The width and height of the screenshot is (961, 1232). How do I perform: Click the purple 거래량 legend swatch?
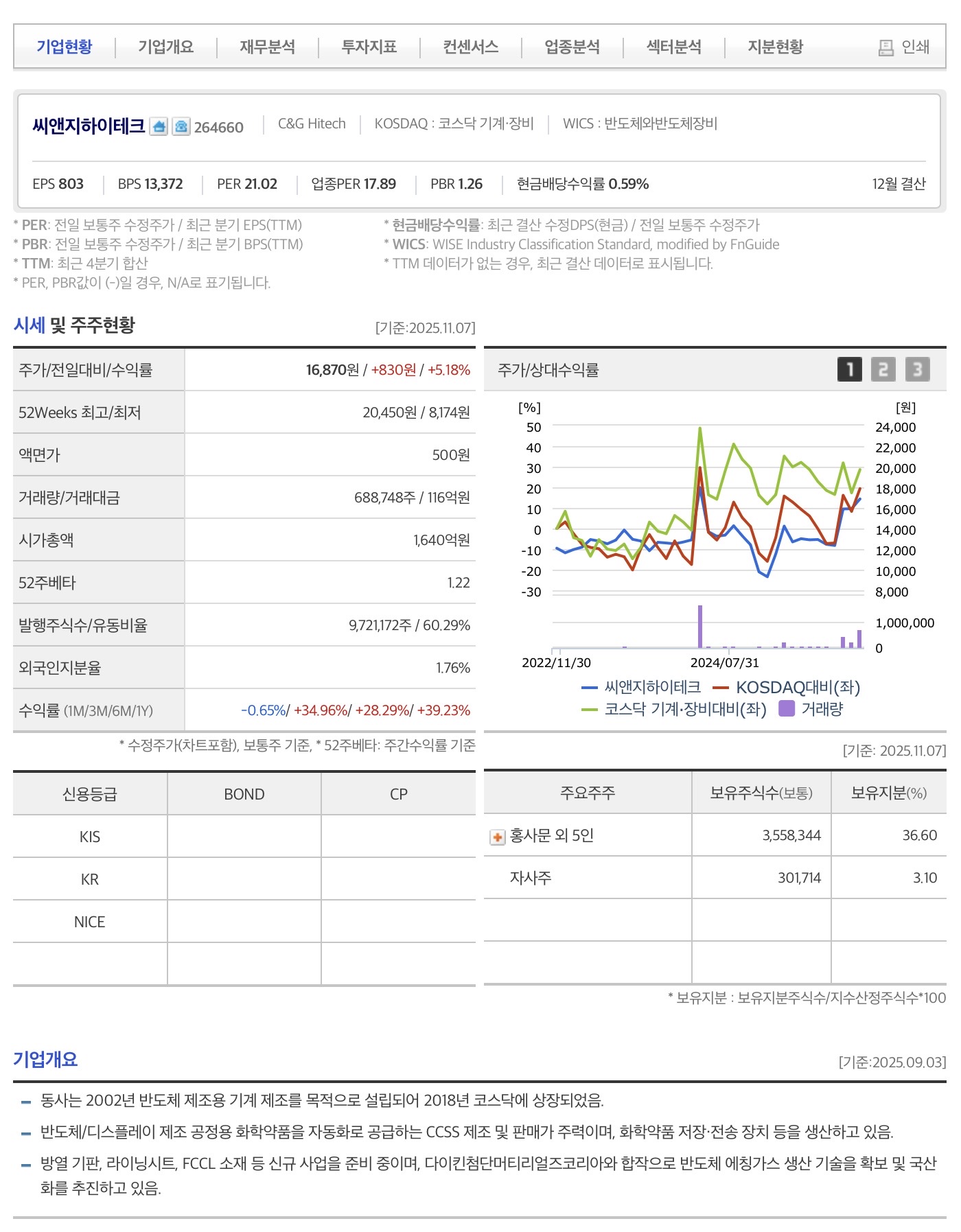pyautogui.click(x=787, y=708)
